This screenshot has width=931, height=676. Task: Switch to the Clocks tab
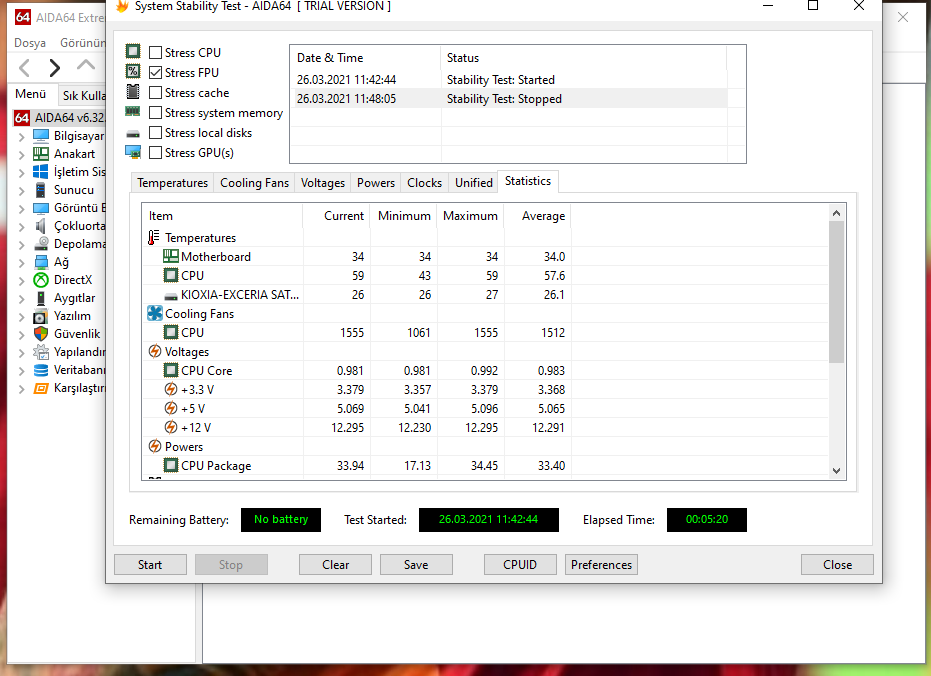click(x=424, y=182)
